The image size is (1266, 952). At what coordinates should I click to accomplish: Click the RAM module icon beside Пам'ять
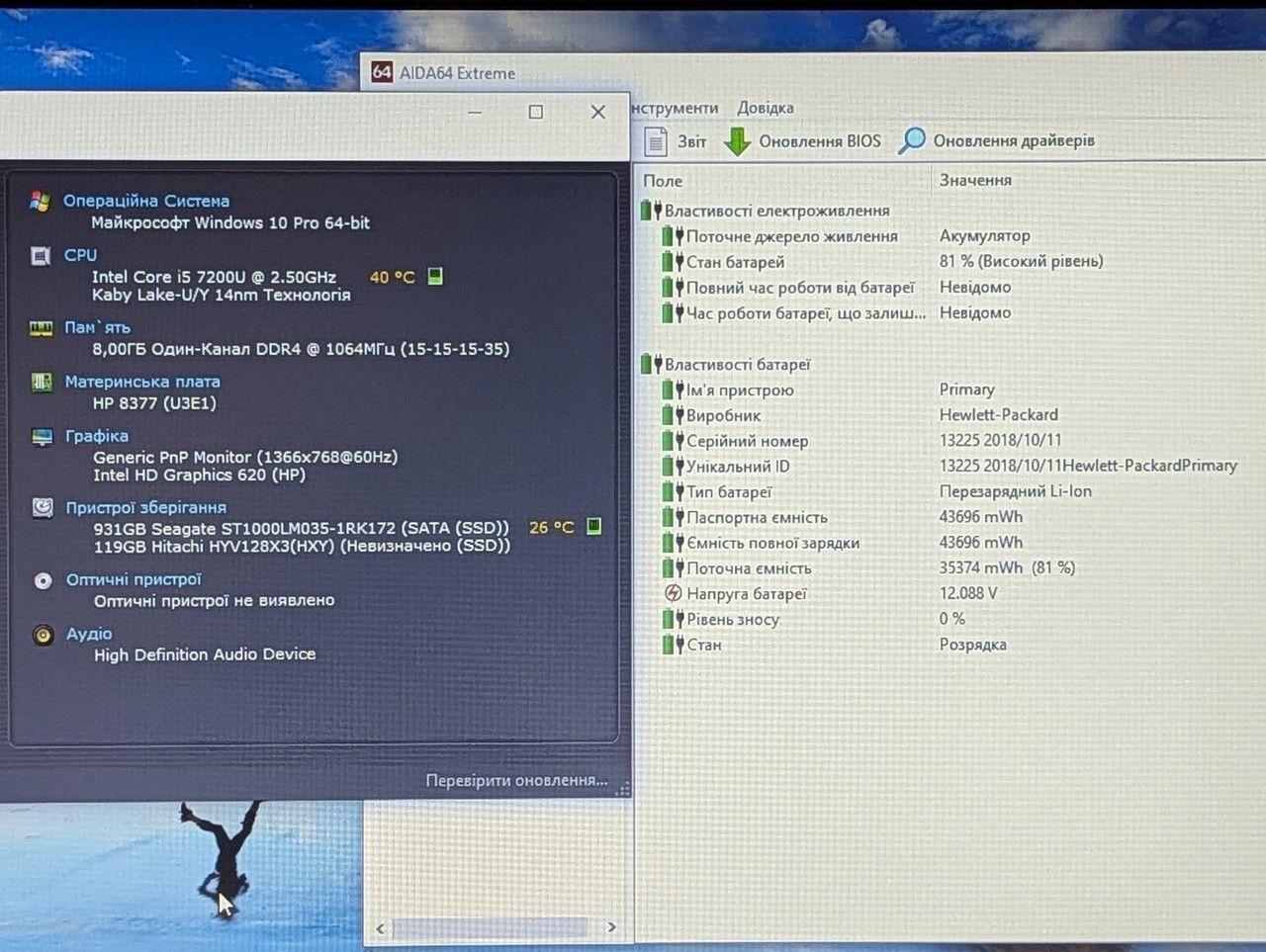click(x=41, y=328)
